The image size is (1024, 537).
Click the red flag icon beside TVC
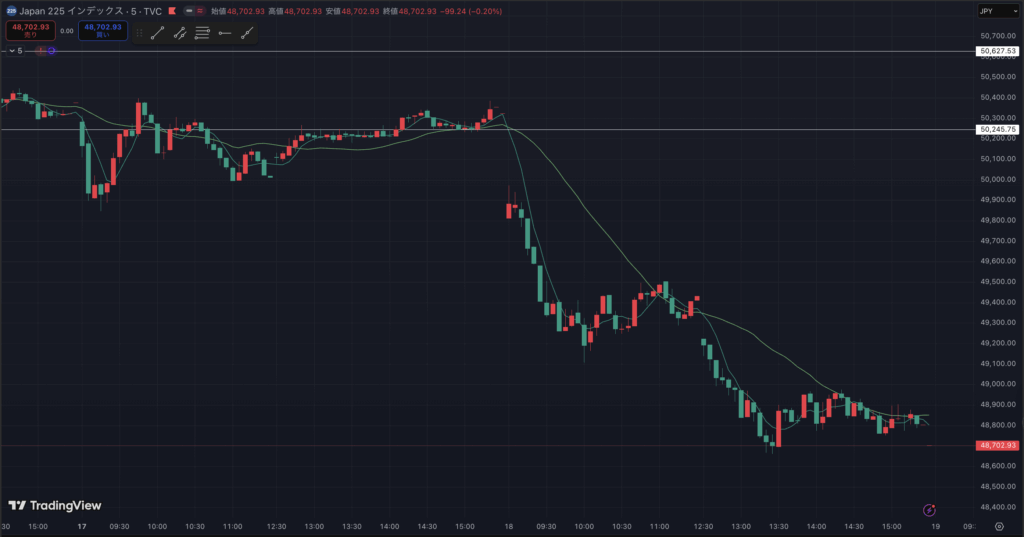pos(173,11)
